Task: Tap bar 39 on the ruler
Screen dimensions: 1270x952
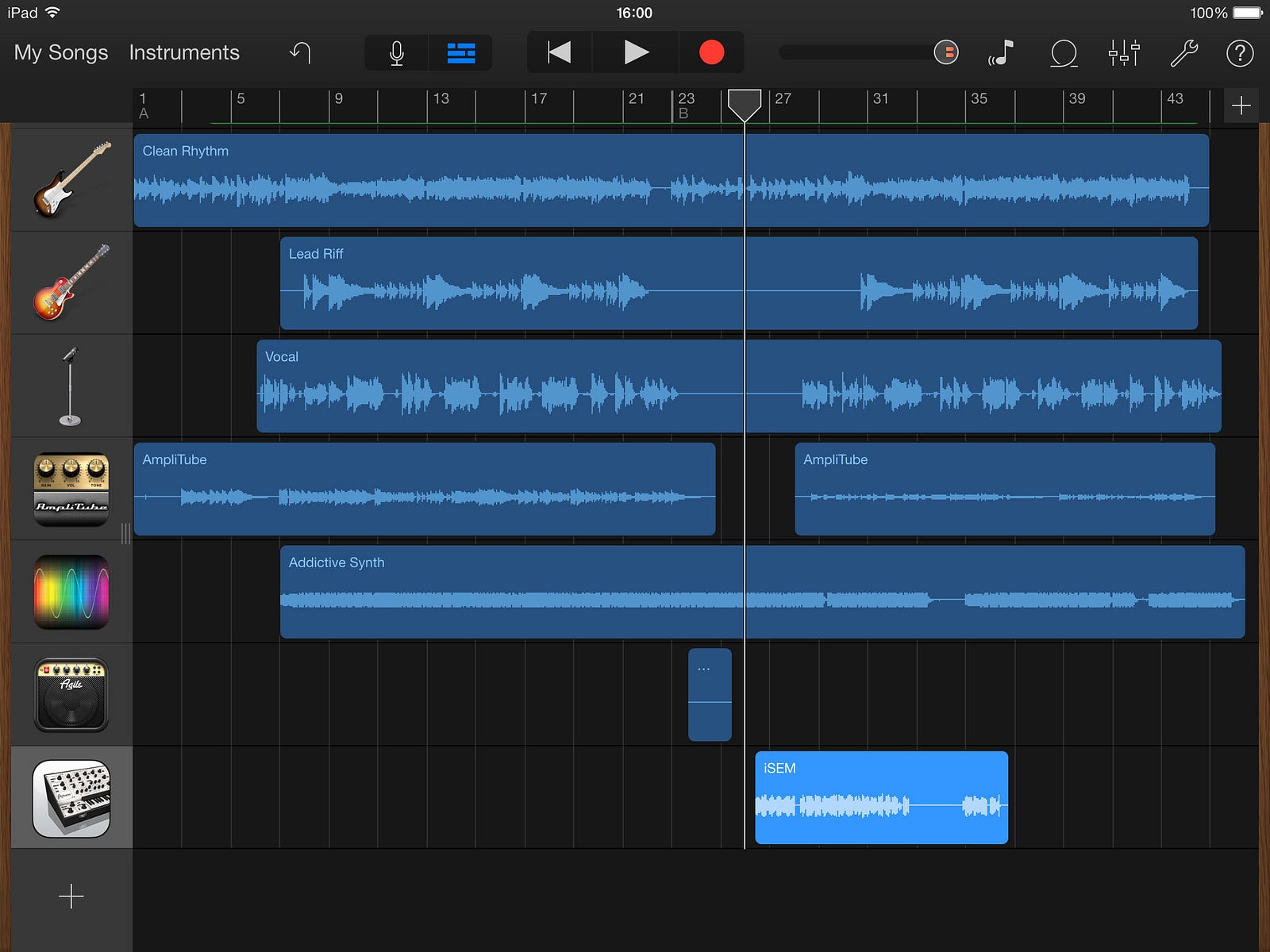Action: point(1077,98)
